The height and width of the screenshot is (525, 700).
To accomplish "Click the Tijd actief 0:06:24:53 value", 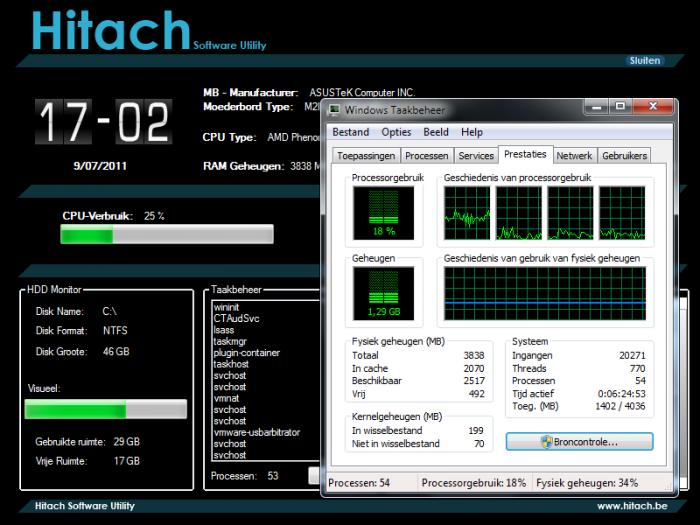I will [621, 394].
